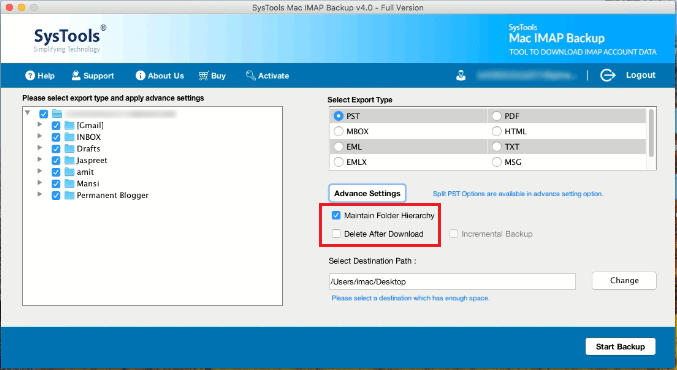Image resolution: width=677 pixels, height=370 pixels.
Task: Expand the Drafts folder node
Action: tap(40, 148)
